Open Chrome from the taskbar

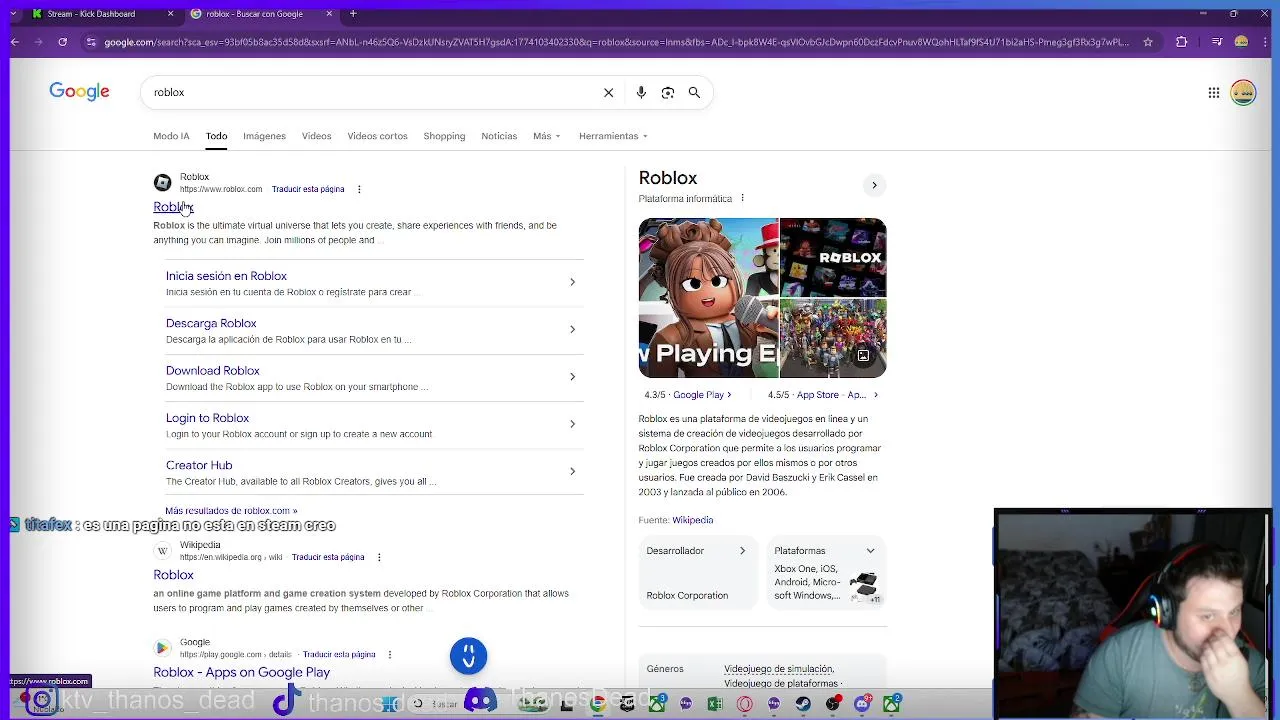[597, 704]
